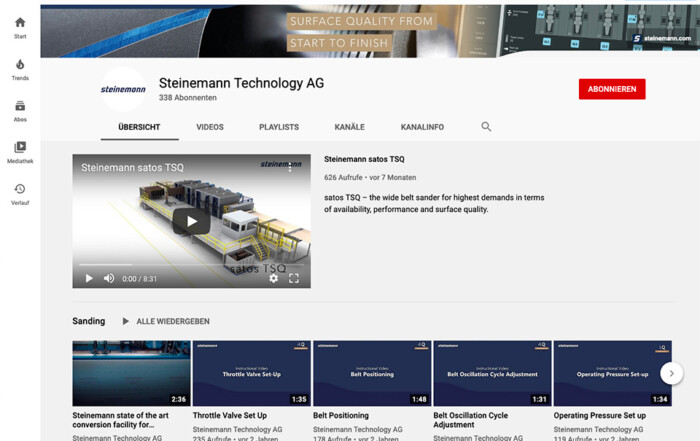The image size is (700, 441).
Task: Open the conversion facility video thumbnail
Action: click(131, 373)
